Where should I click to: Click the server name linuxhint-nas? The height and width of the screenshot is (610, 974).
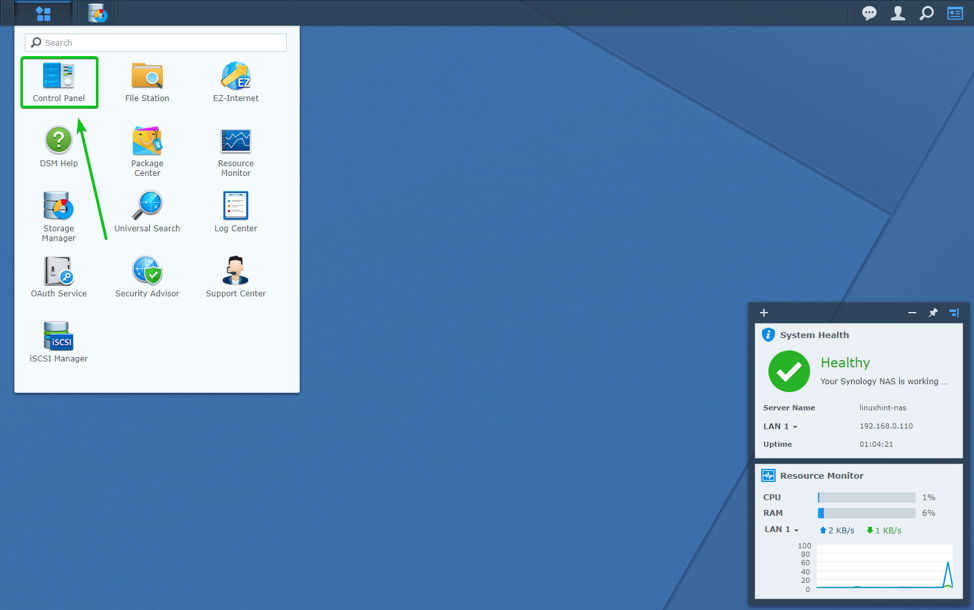883,408
